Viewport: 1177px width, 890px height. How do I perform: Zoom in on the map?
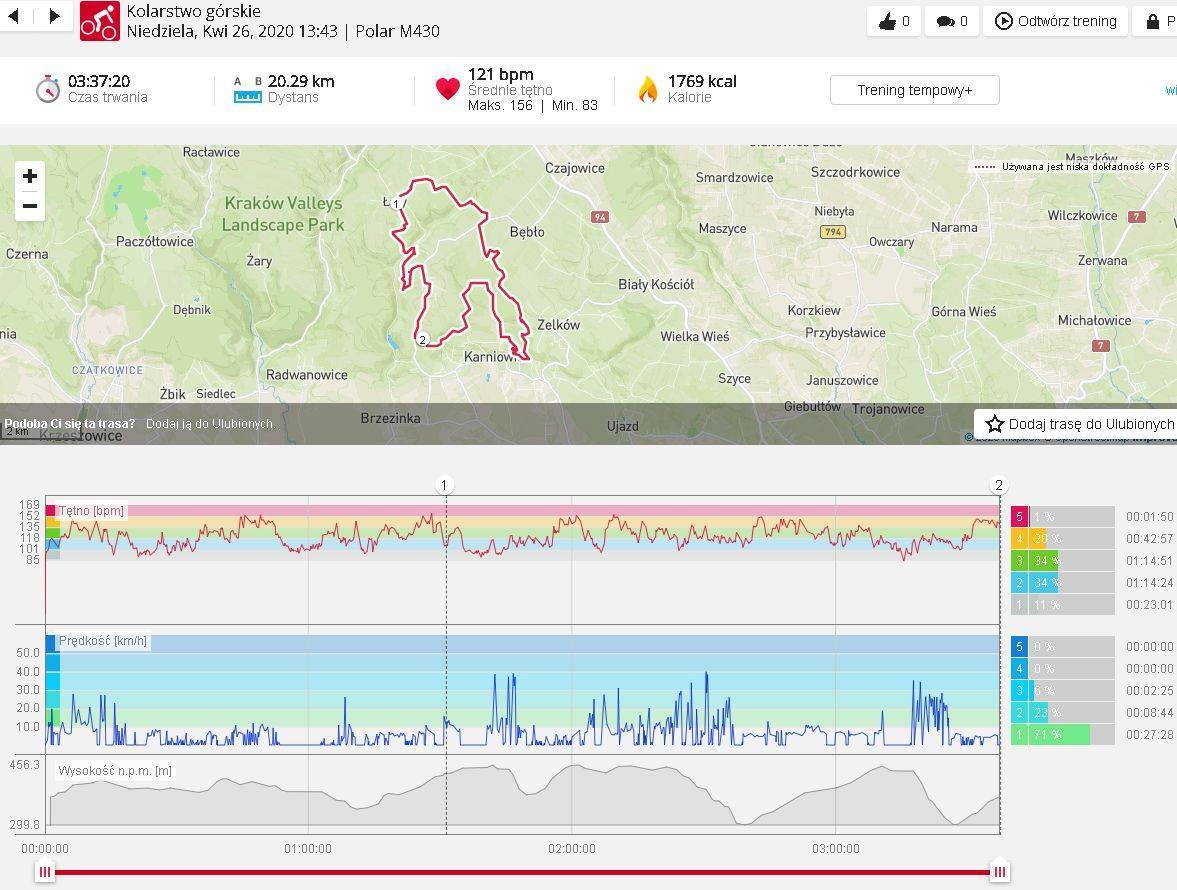click(x=30, y=177)
